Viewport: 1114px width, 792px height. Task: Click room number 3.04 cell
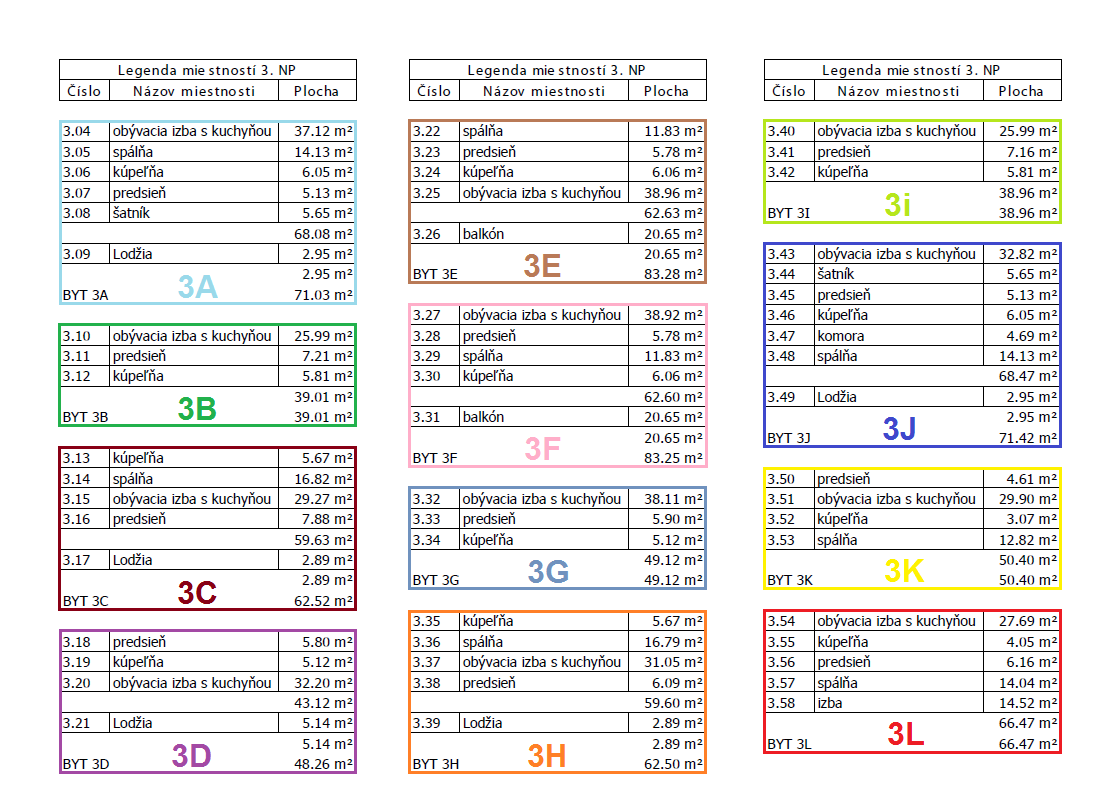pyautogui.click(x=84, y=131)
